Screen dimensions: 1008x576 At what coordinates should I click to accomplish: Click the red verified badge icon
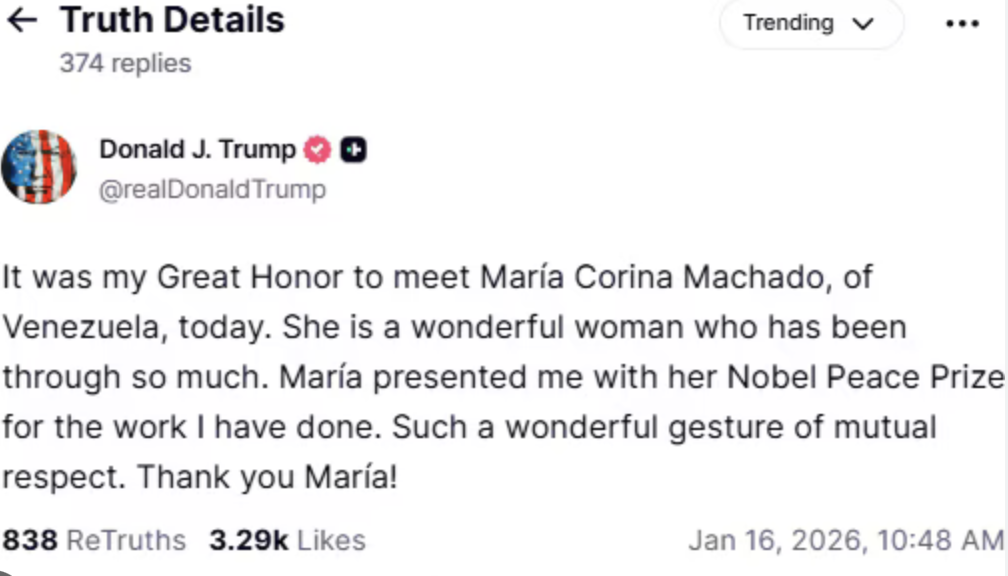[x=317, y=150]
